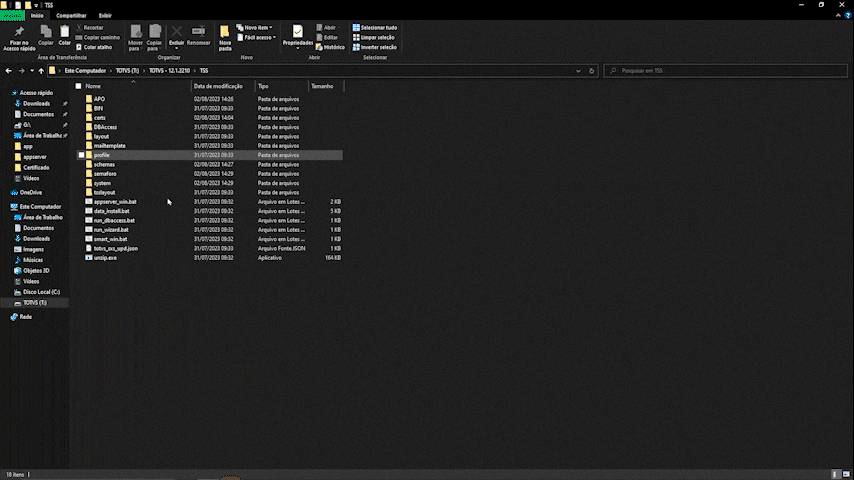The height and width of the screenshot is (480, 854).
Task: Open the Novo item dropdown
Action: [254, 28]
